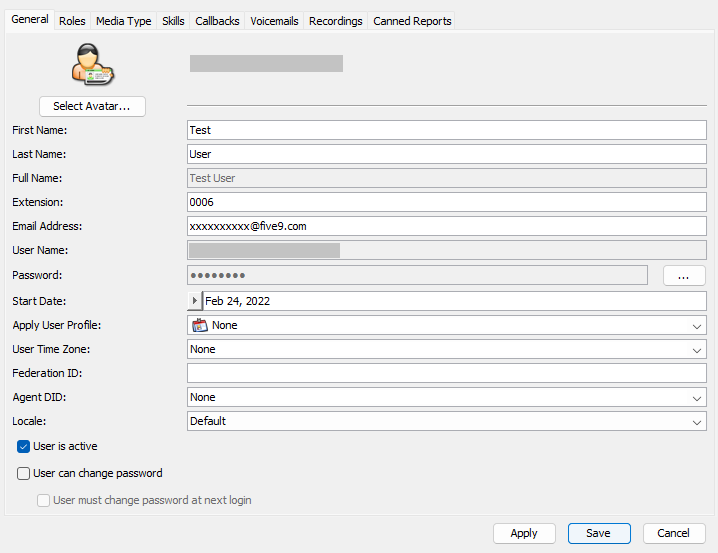Click the Password field
Image resolution: width=718 pixels, height=553 pixels.
(x=417, y=275)
